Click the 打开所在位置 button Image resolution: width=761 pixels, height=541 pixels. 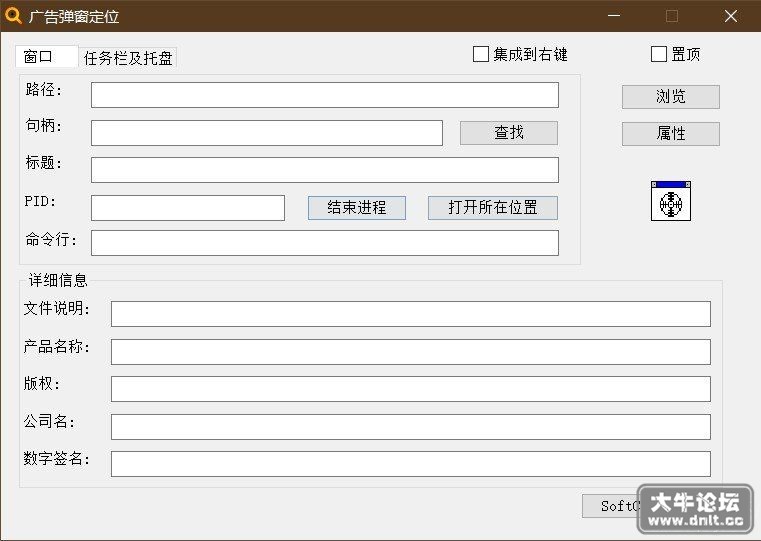coord(493,208)
